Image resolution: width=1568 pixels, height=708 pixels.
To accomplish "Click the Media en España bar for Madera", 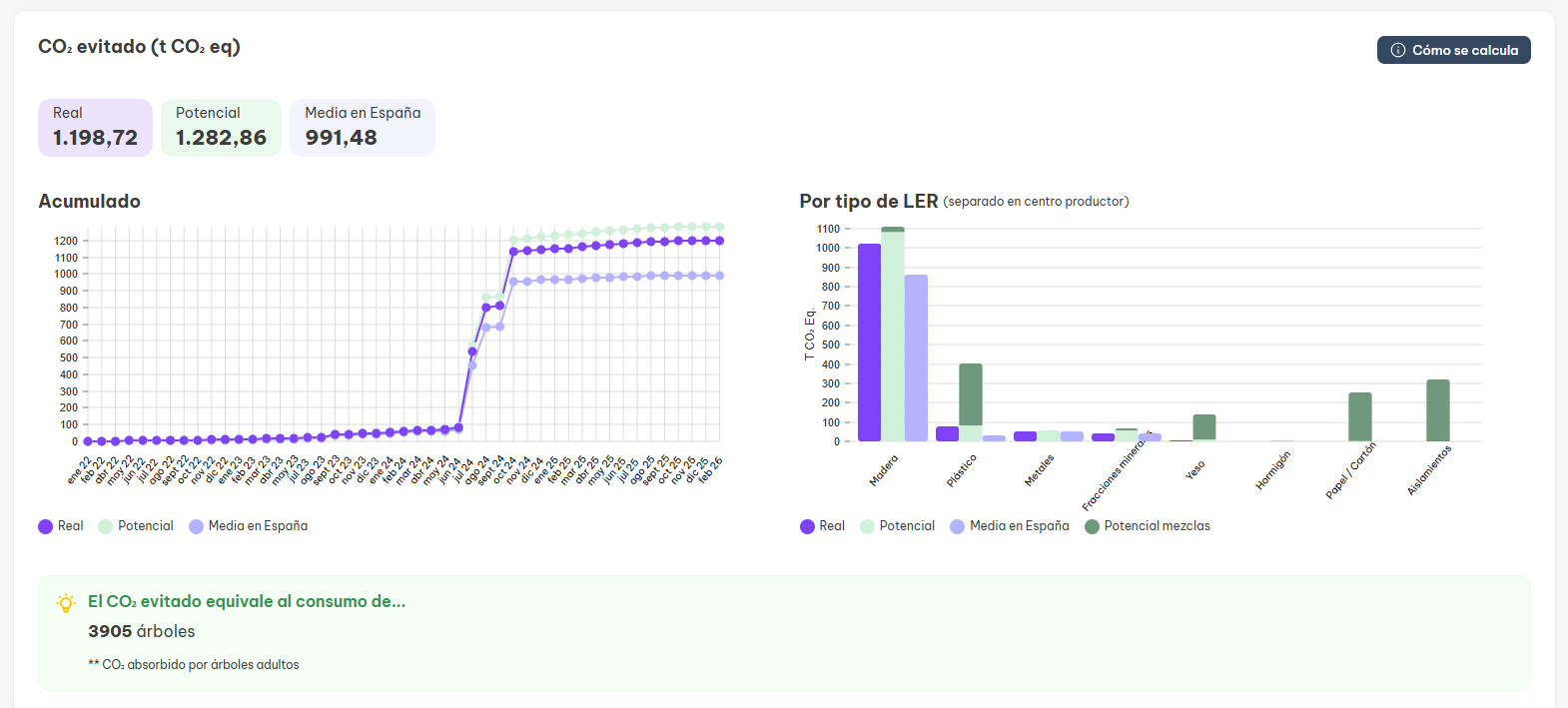I will pos(916,357).
